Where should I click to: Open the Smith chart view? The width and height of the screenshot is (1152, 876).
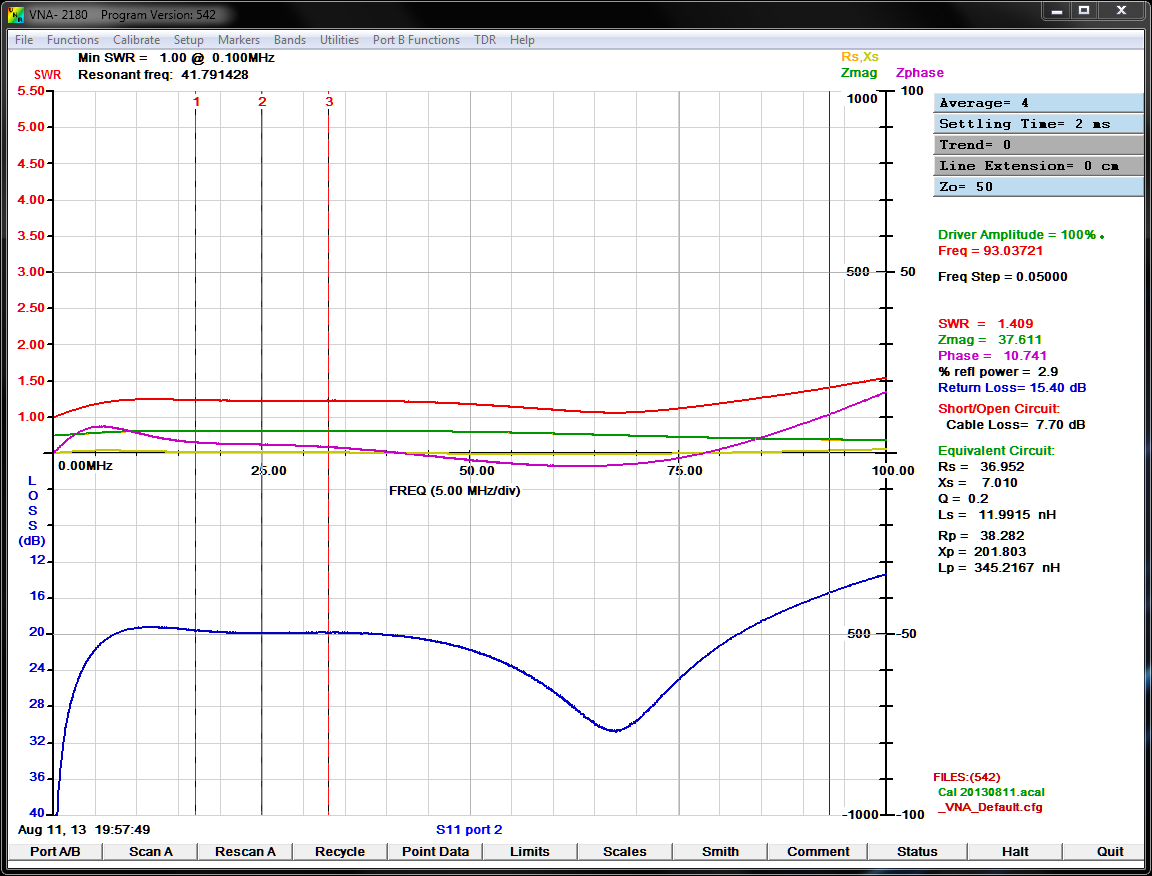[x=720, y=852]
